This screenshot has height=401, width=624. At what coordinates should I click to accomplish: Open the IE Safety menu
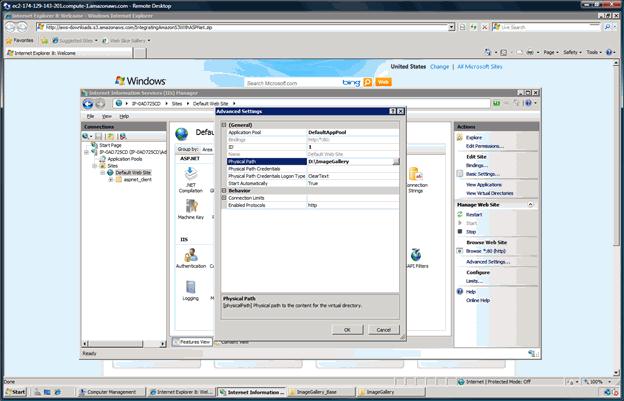[572, 52]
